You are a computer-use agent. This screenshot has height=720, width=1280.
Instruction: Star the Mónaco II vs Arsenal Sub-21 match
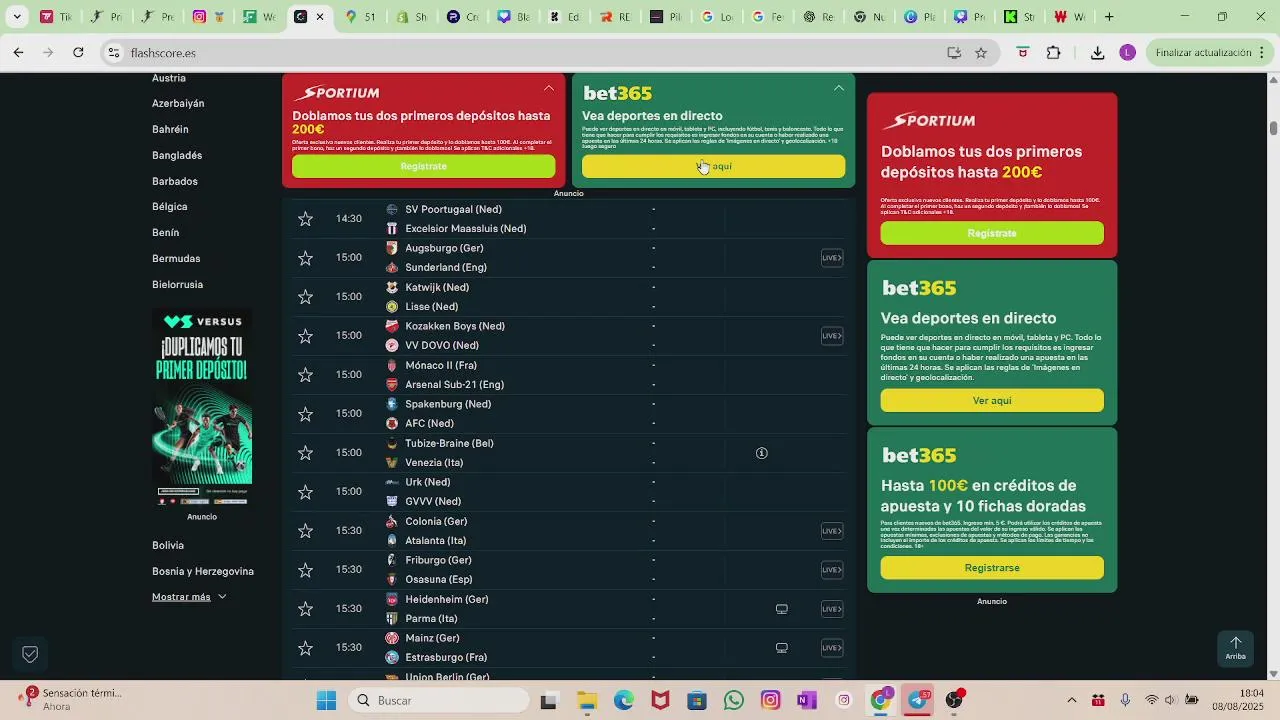[305, 375]
